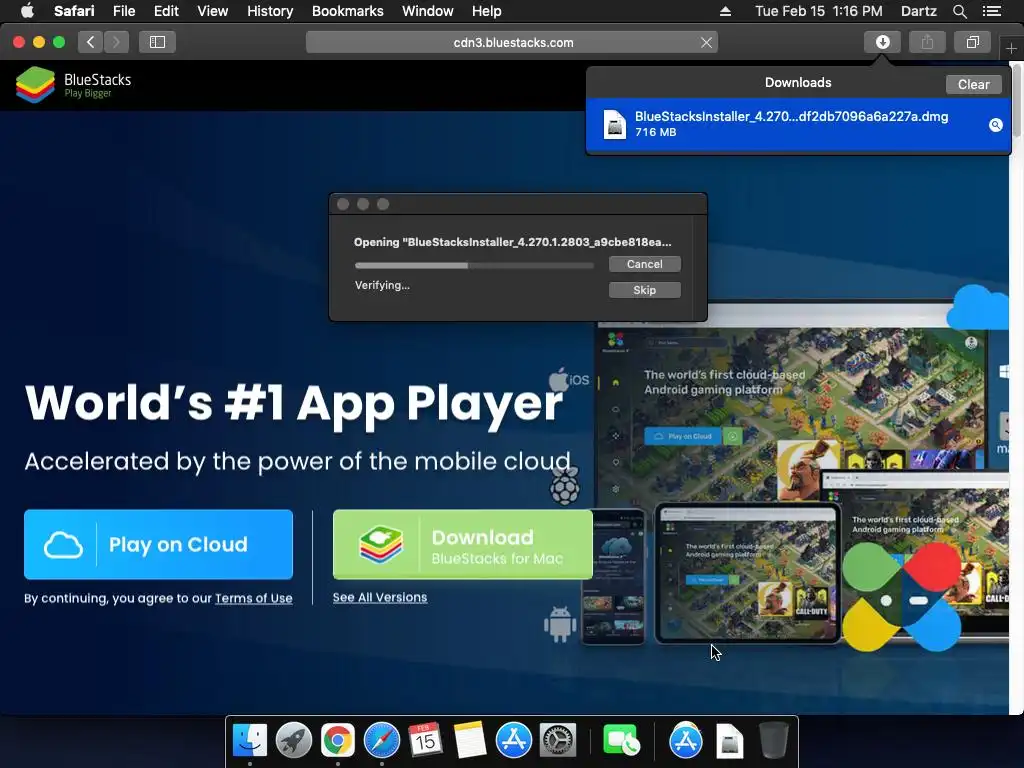Open the Notification Center list icon
Viewport: 1024px width, 768px height.
click(991, 11)
